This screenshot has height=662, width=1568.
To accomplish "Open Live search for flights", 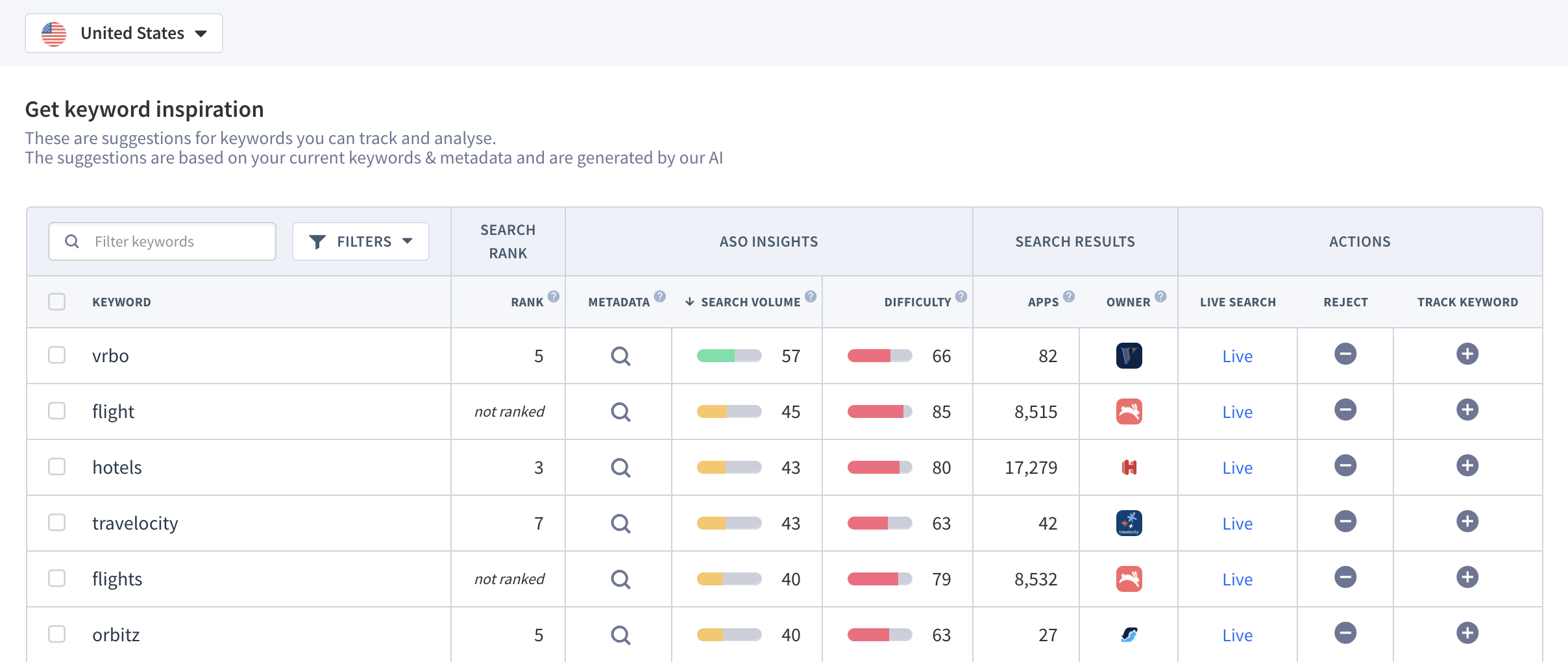I will pos(1238,580).
